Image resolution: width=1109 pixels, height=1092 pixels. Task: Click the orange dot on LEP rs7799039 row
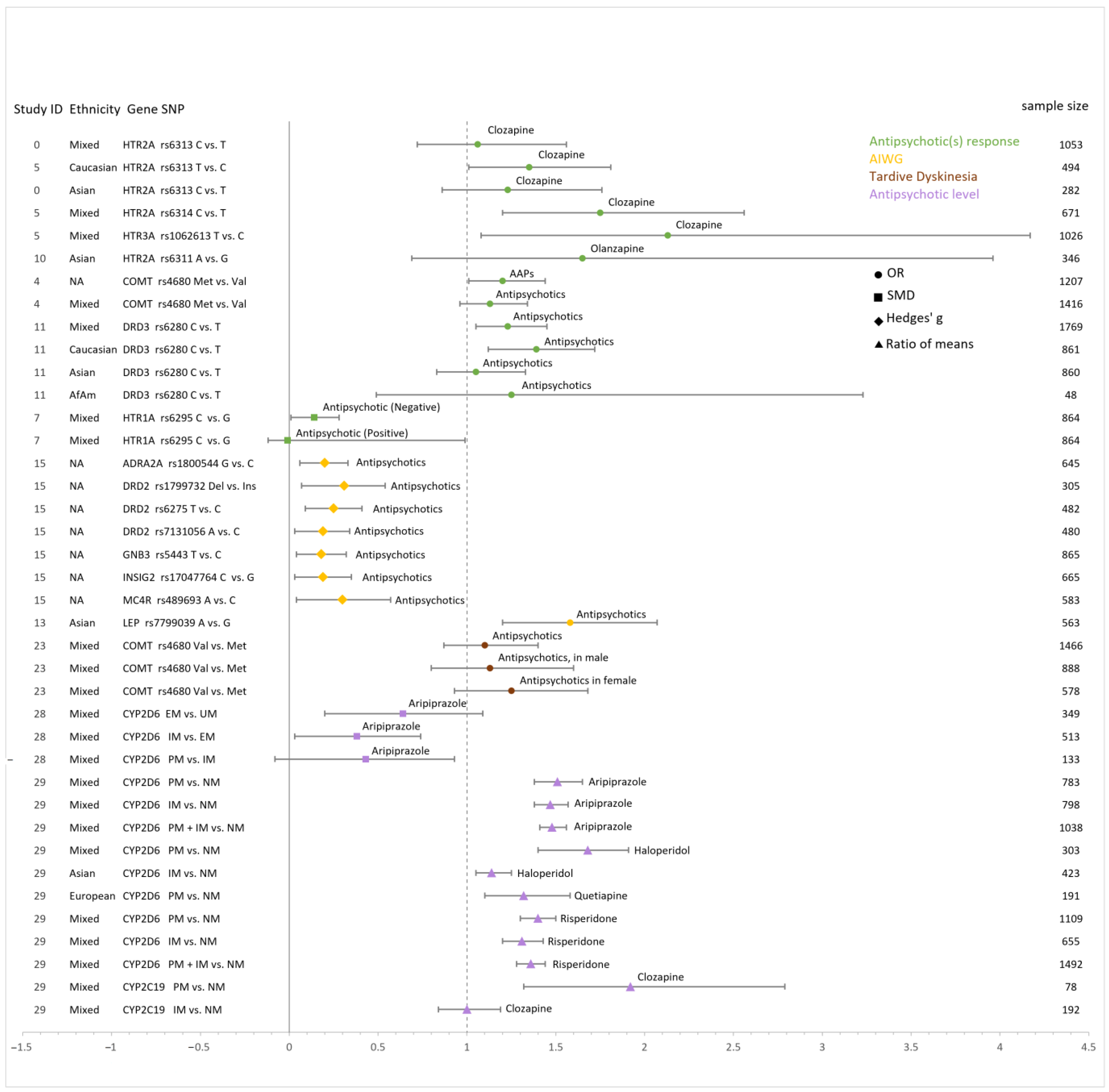570,622
